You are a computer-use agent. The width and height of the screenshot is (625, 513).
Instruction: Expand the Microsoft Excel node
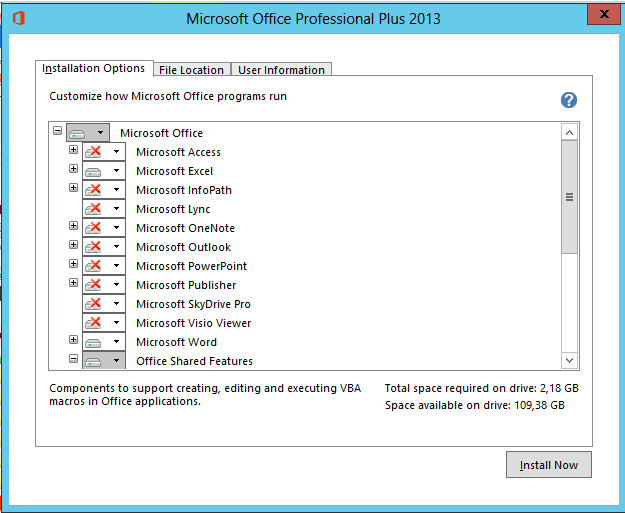click(73, 169)
